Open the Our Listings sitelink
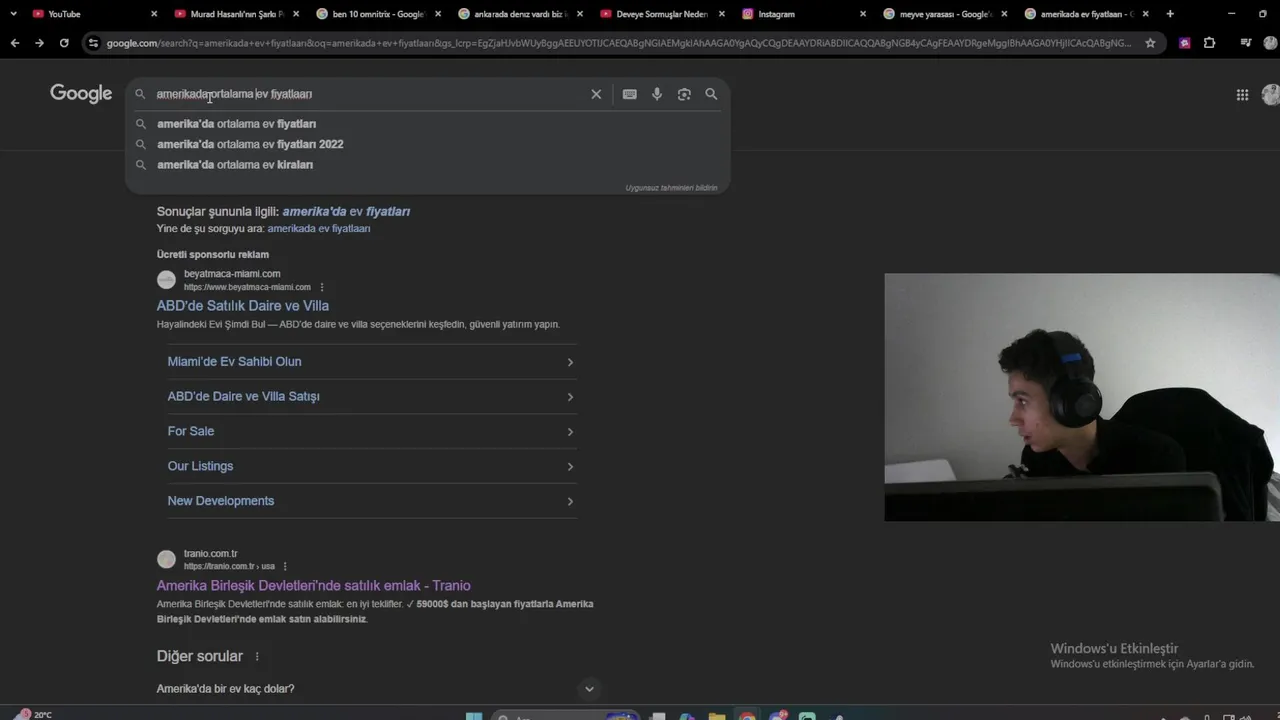Screen dimensions: 1280x720 click(371, 467)
